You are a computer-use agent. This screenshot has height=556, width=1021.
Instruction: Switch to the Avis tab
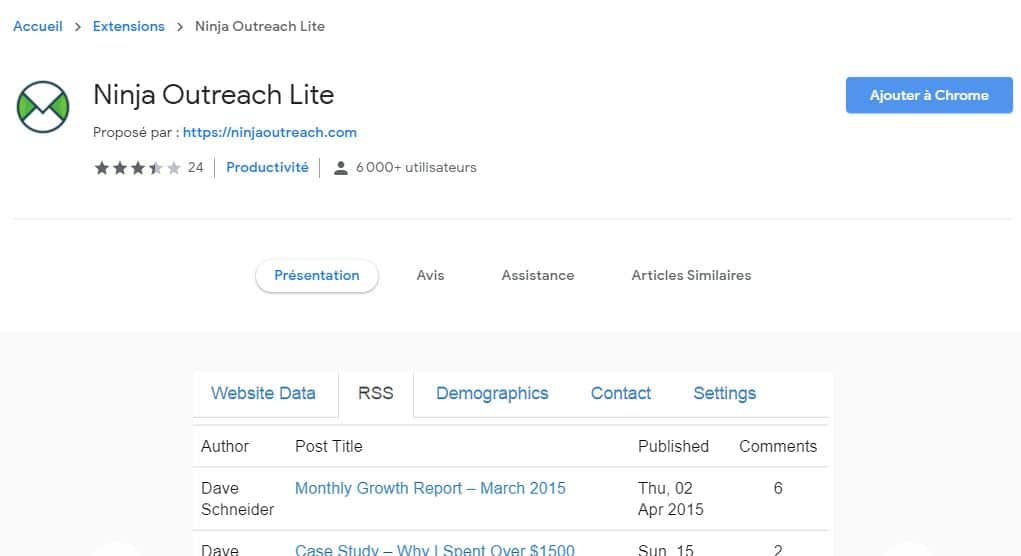[430, 275]
